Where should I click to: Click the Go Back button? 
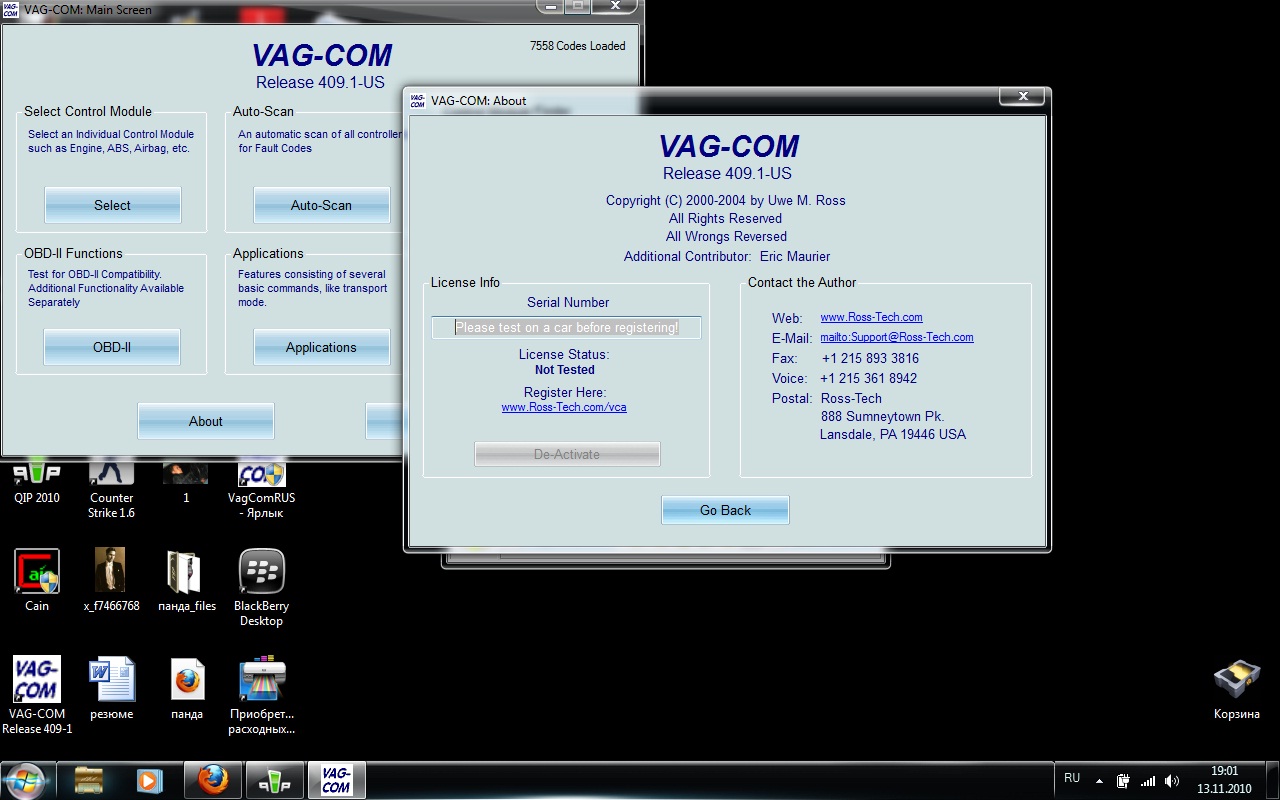[x=725, y=510]
